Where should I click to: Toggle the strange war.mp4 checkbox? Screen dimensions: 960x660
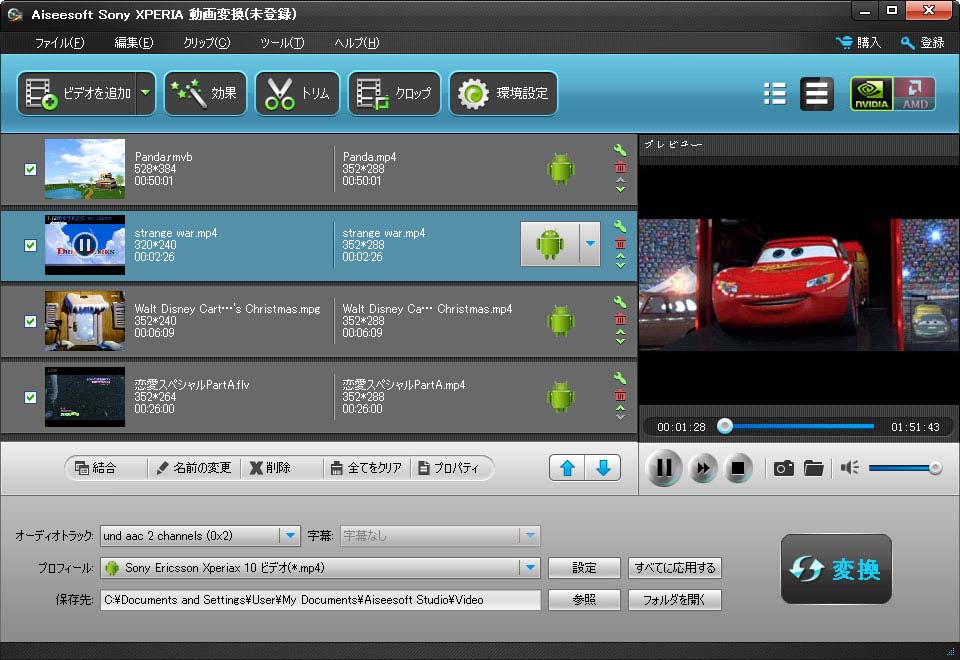pos(30,245)
